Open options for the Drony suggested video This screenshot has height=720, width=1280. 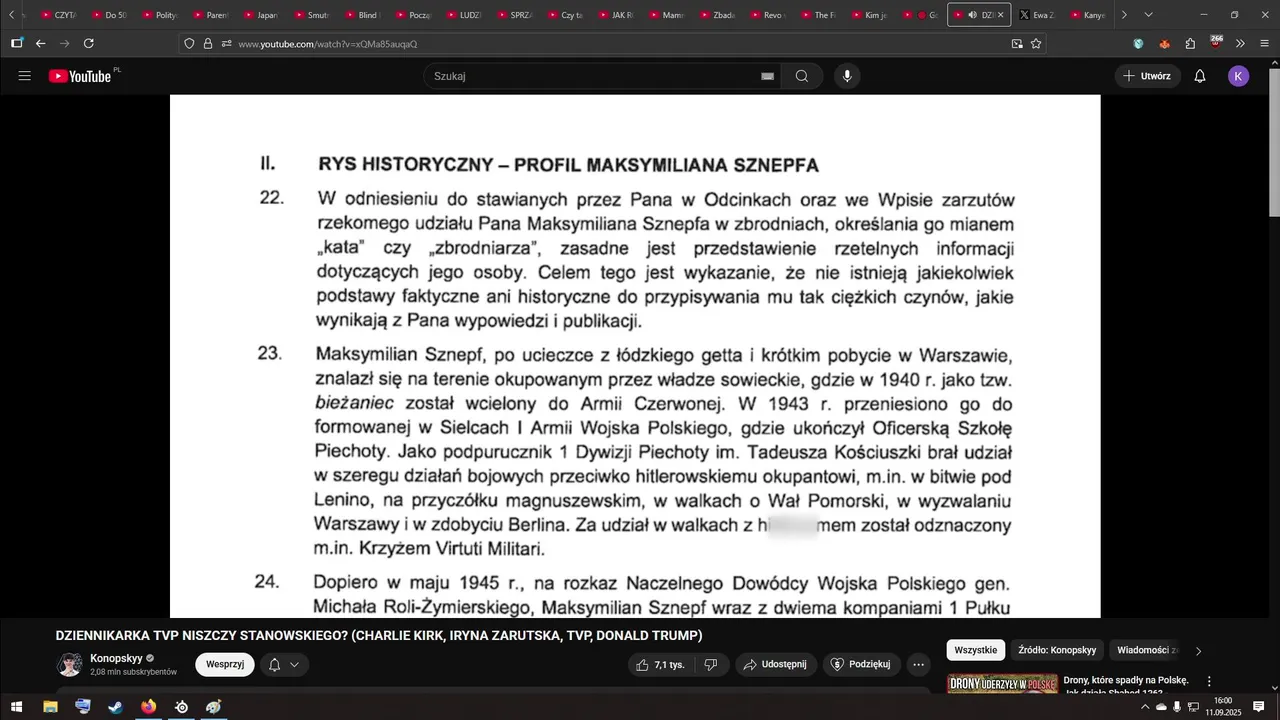pyautogui.click(x=1209, y=682)
